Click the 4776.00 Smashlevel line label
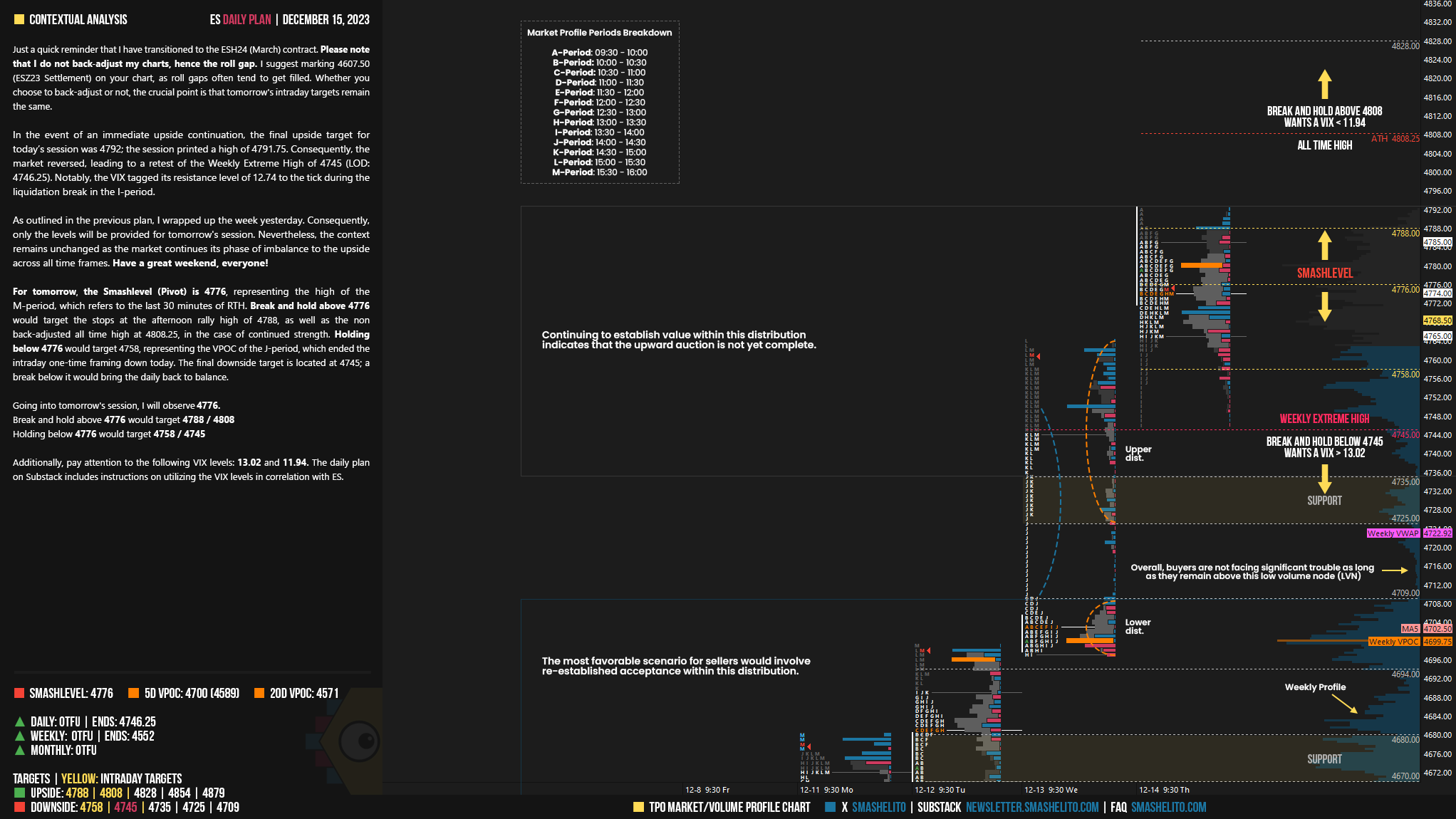Viewport: 1456px width, 819px height. click(1405, 290)
